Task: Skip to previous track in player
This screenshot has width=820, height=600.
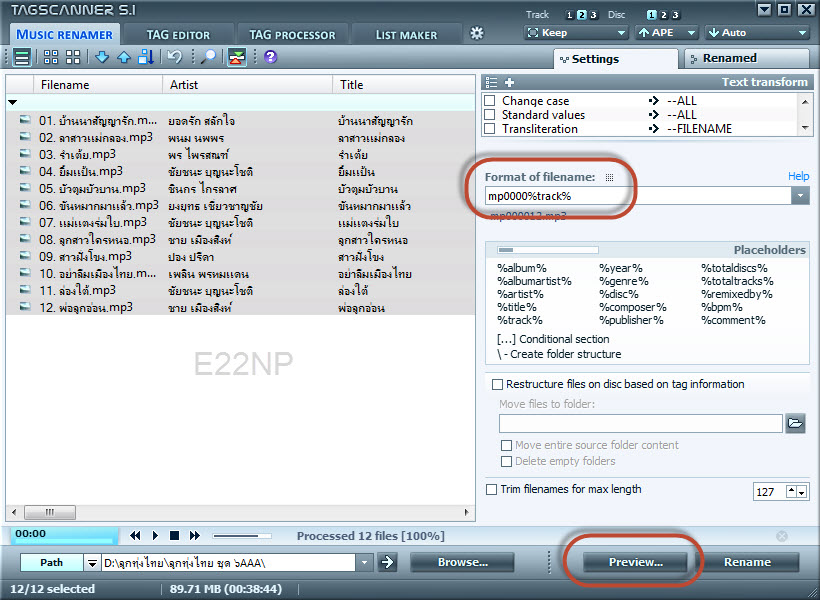Action: 135,535
